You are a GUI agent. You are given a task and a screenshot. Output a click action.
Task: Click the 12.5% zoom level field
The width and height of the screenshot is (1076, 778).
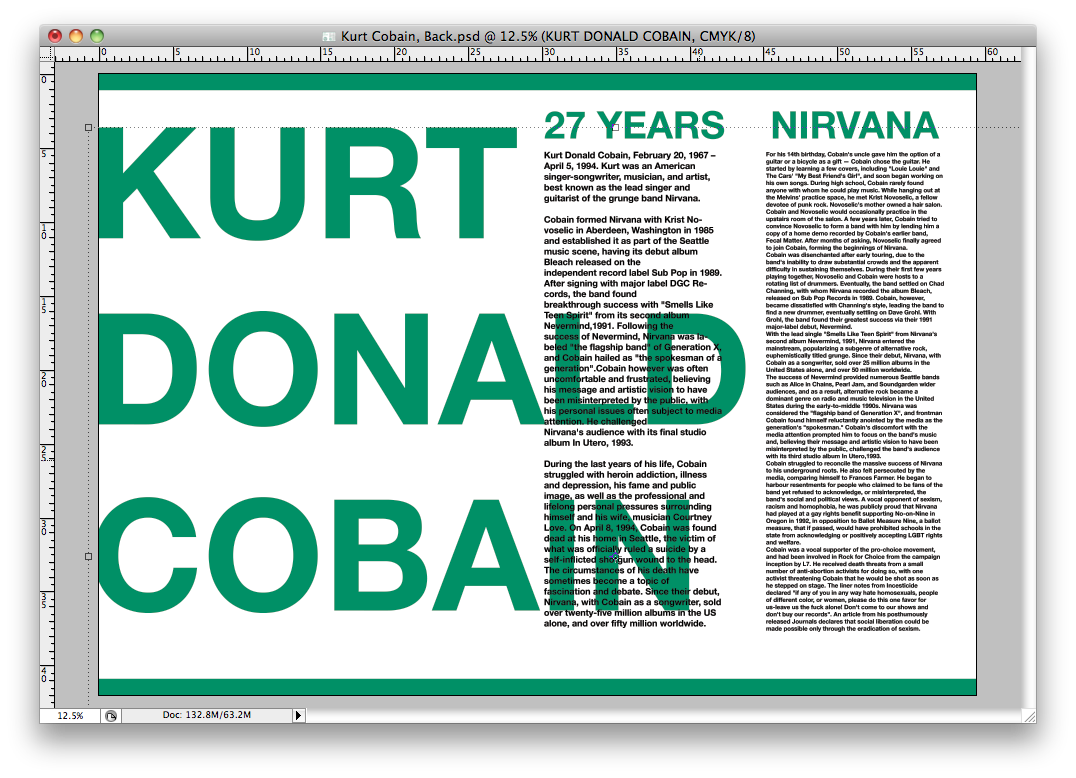70,716
